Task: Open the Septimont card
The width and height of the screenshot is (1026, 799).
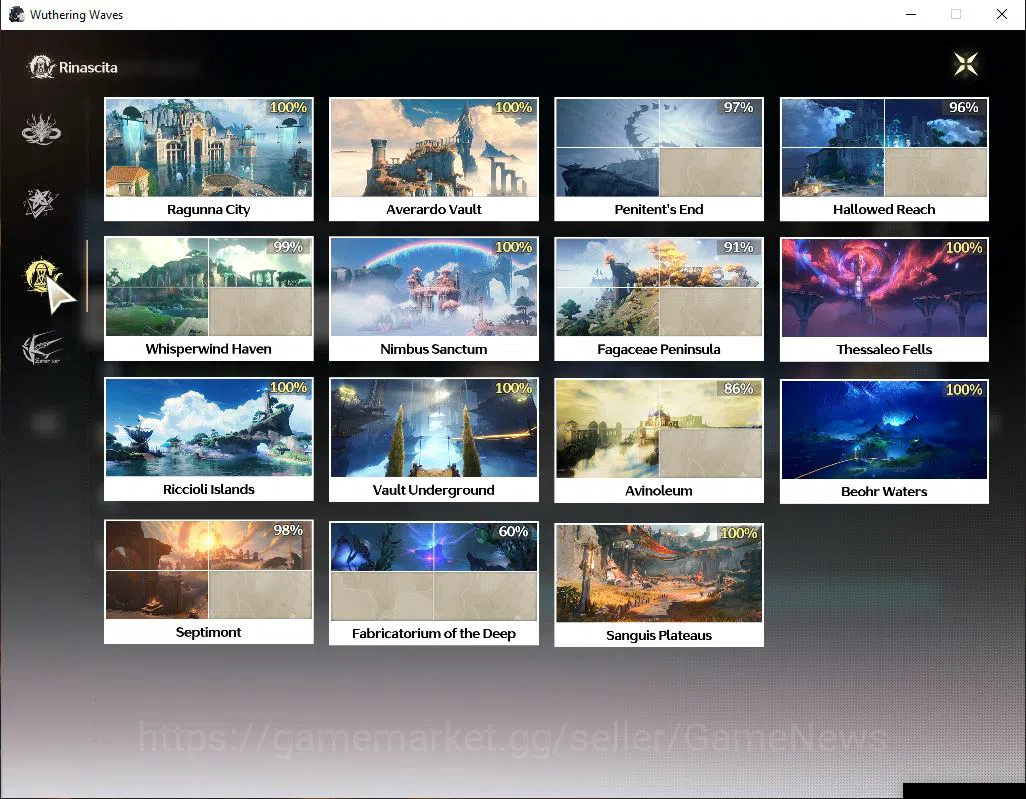Action: (x=209, y=582)
